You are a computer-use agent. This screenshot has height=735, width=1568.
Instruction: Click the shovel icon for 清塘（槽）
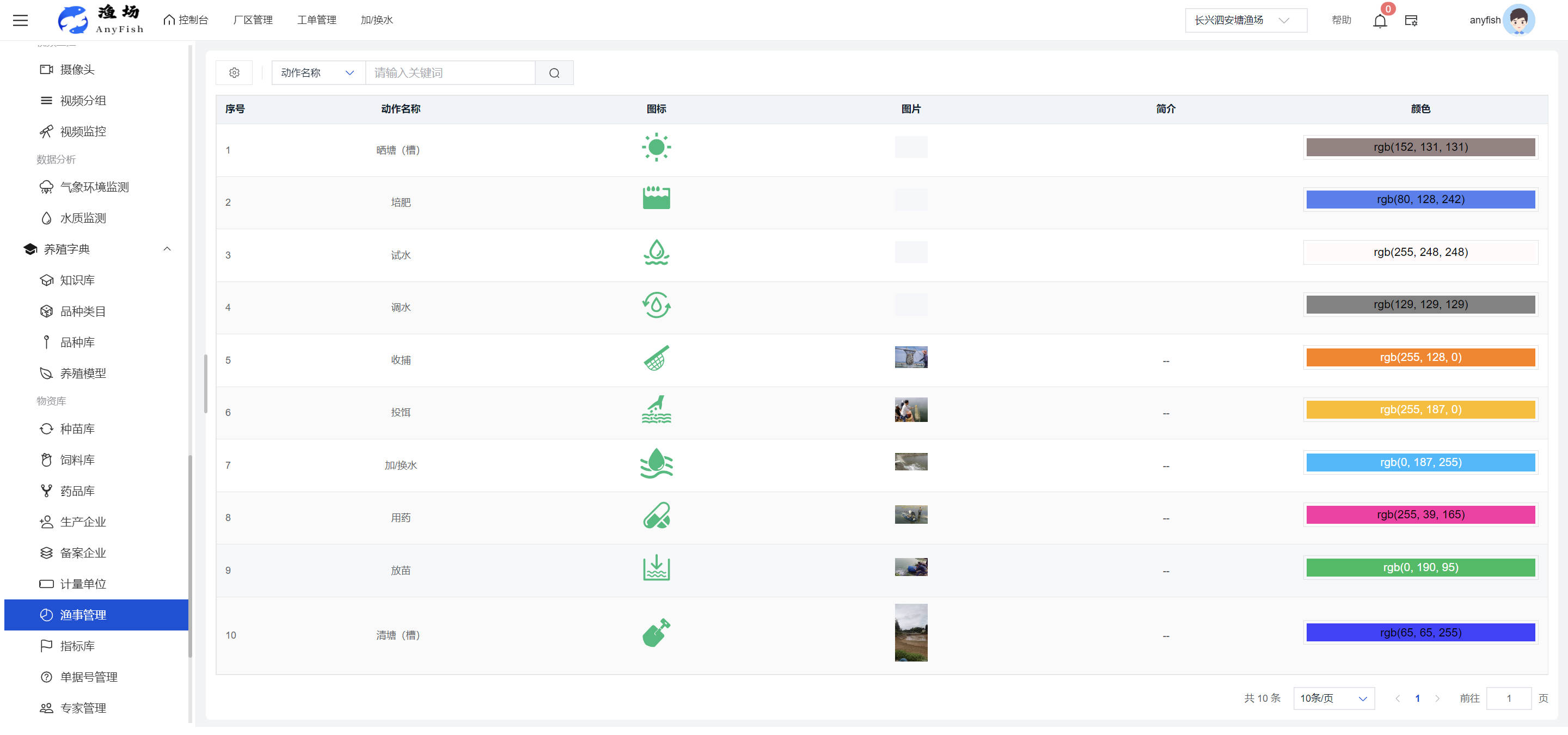pos(656,633)
